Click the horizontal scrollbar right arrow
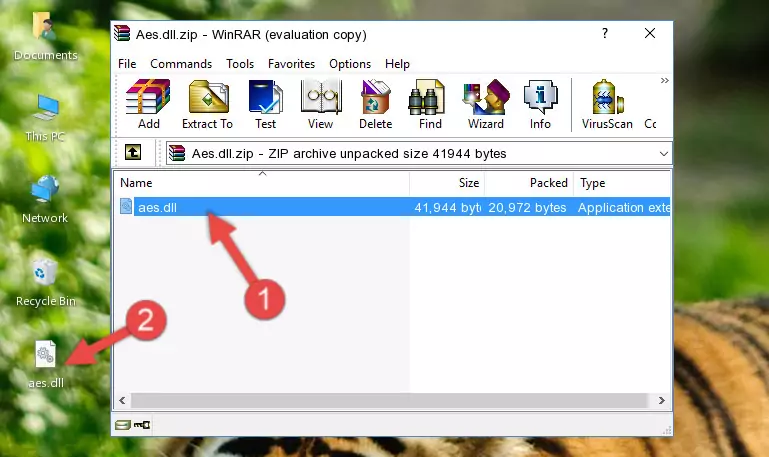 pos(662,400)
